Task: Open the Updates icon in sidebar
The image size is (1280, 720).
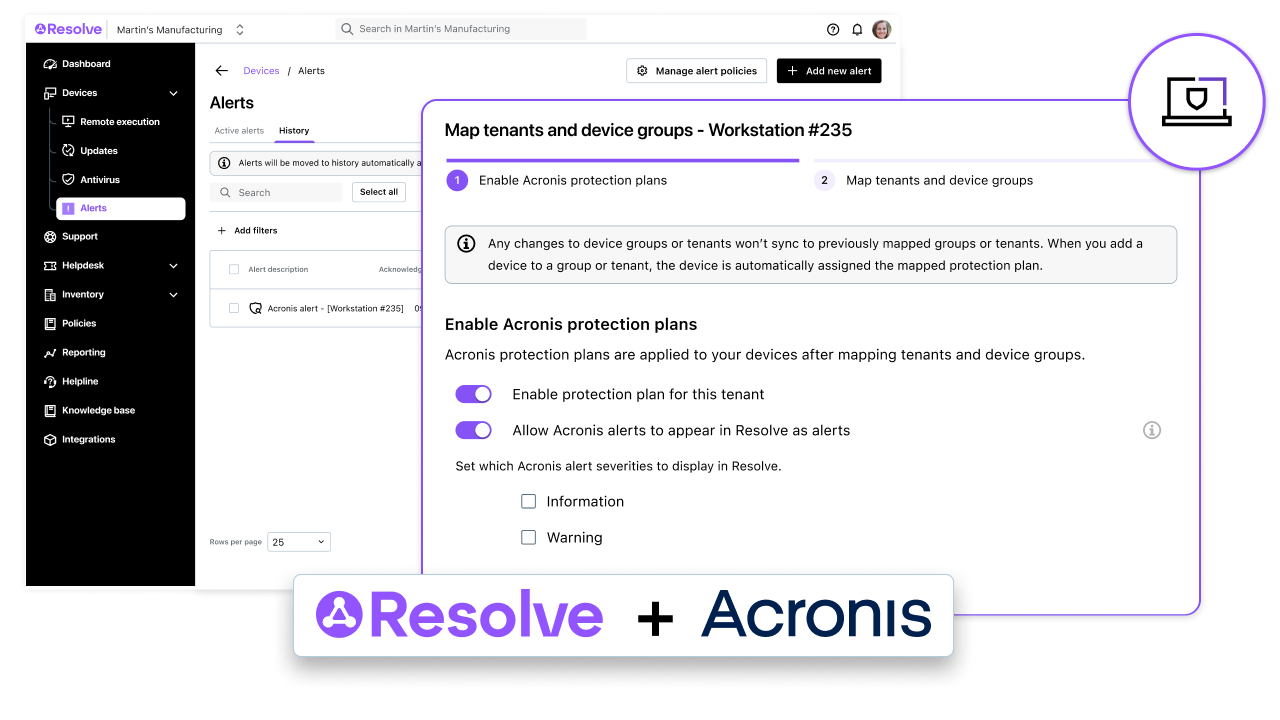Action: coord(68,151)
